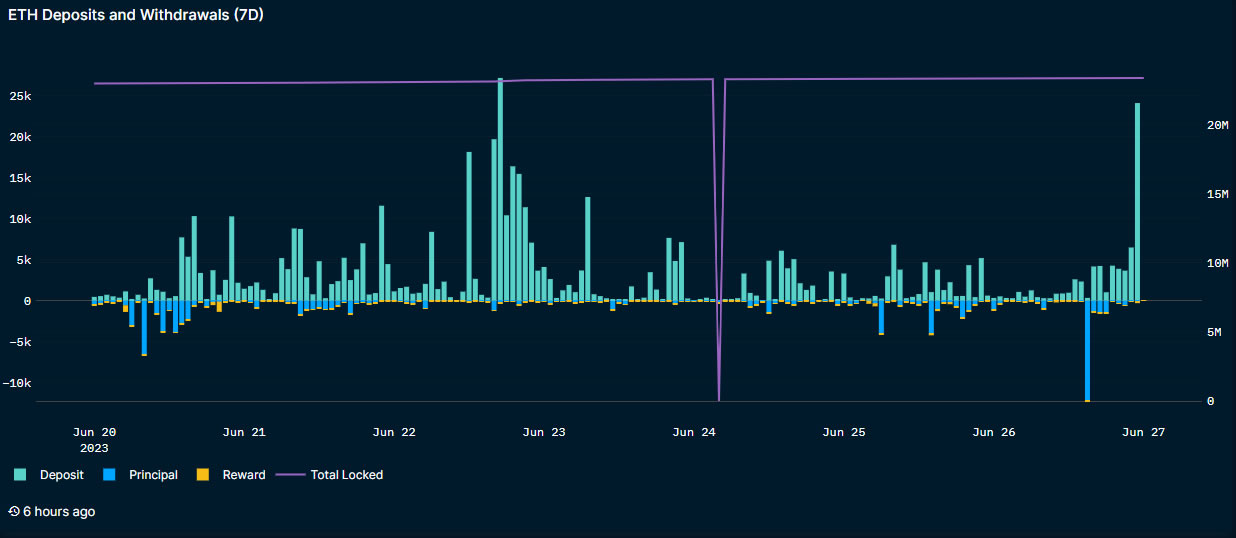The image size is (1236, 538).
Task: Toggle the Reward series label in legend
Action: tap(244, 475)
